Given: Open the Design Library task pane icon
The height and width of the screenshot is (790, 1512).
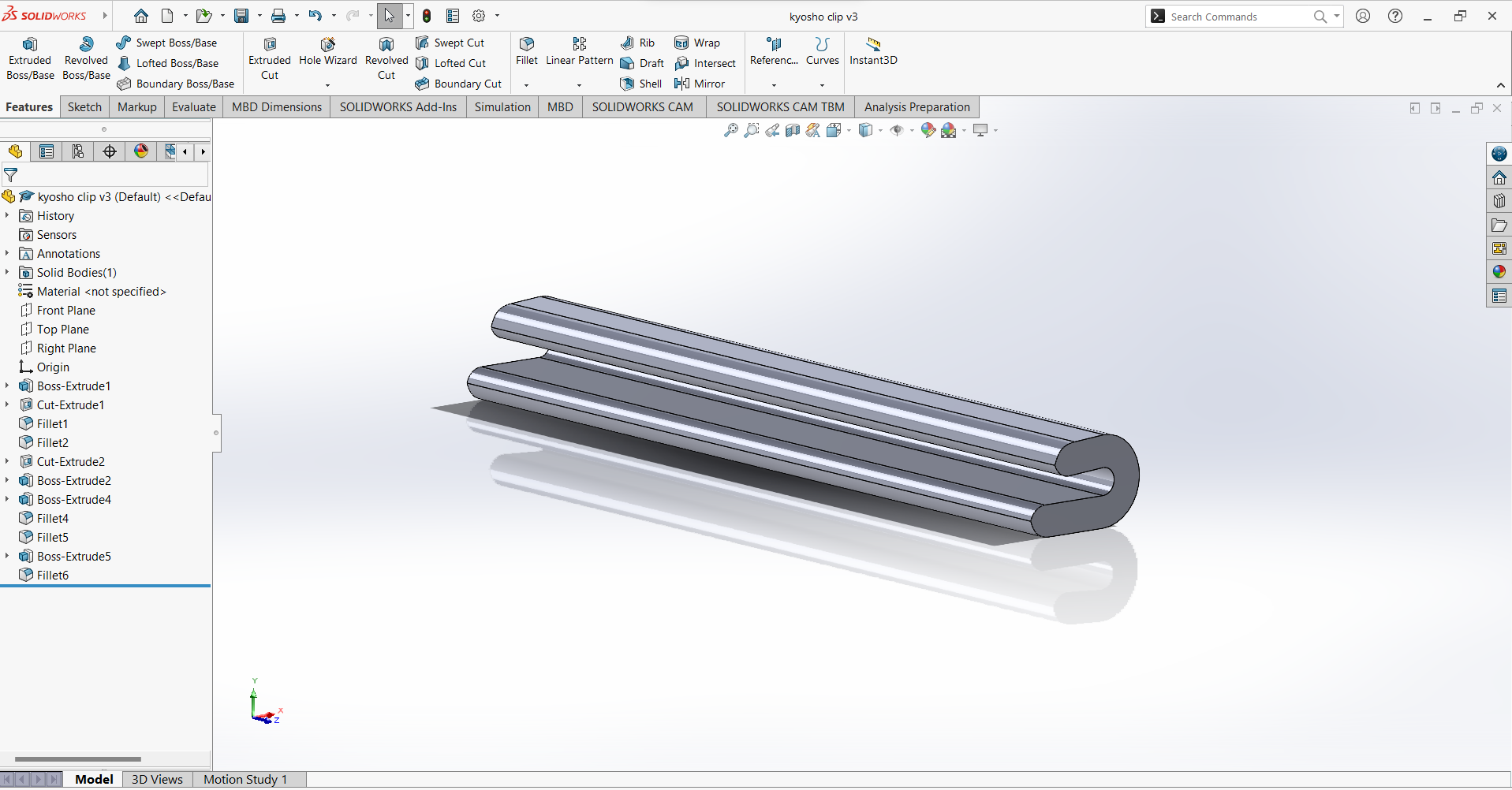Looking at the screenshot, I should pyautogui.click(x=1499, y=201).
